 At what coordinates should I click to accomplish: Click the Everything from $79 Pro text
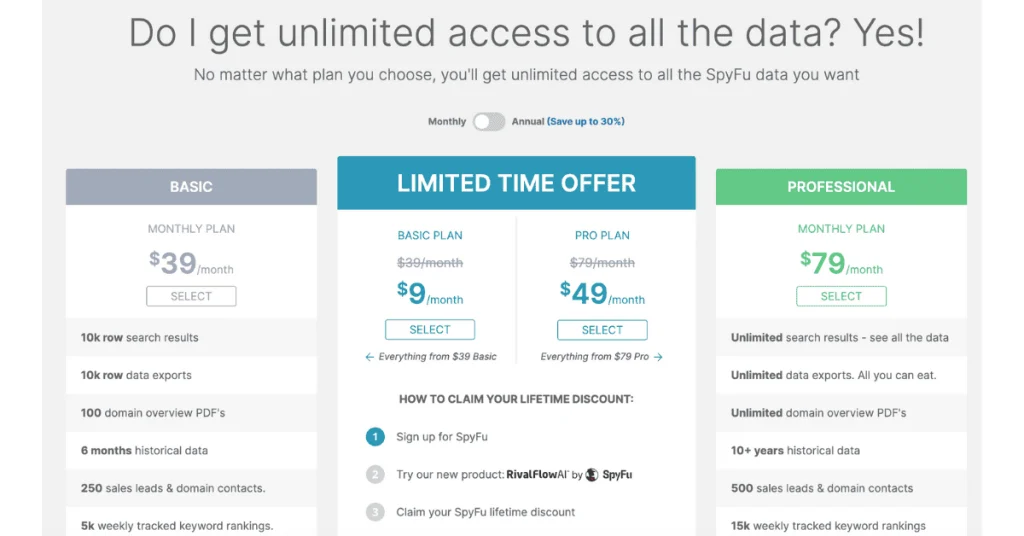click(x=594, y=357)
